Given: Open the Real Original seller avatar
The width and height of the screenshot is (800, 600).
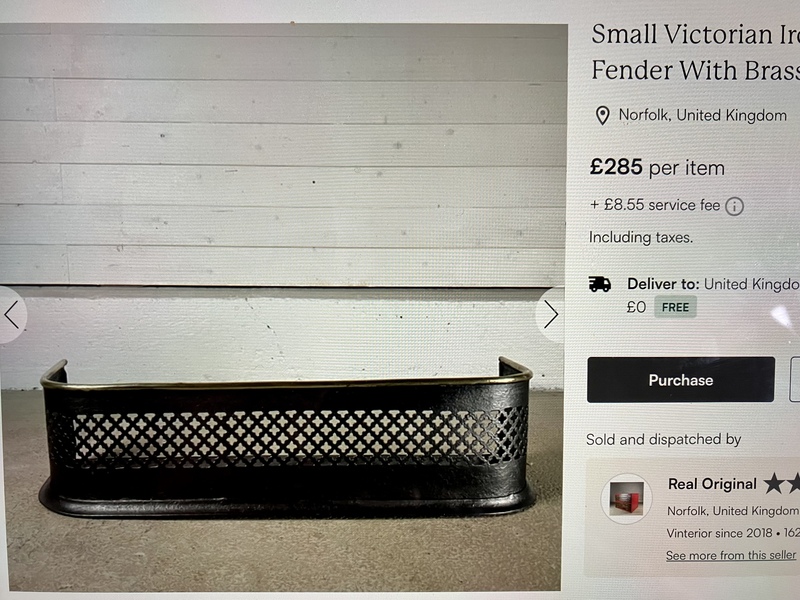Looking at the screenshot, I should tap(626, 498).
